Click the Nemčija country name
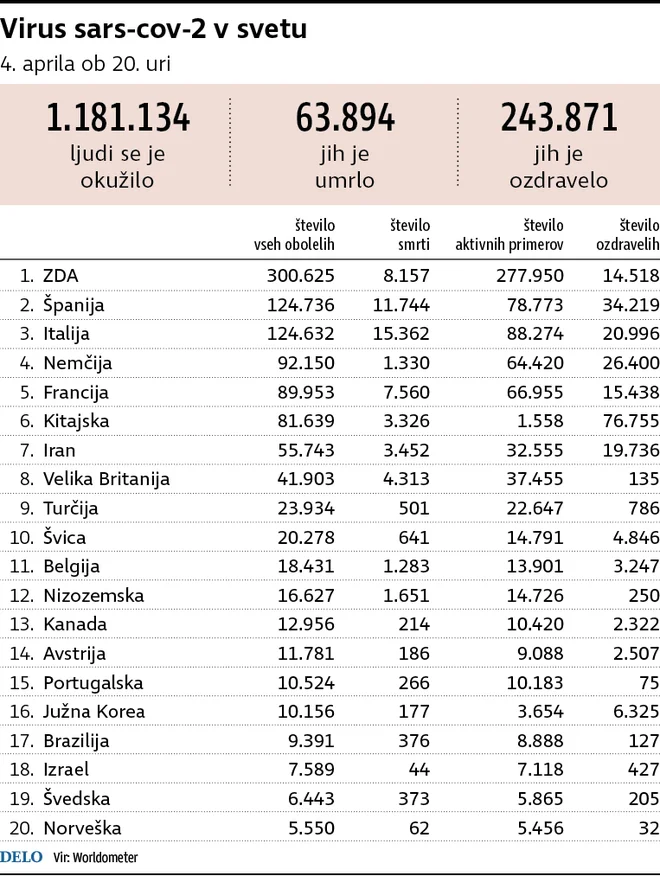This screenshot has width=660, height=876. (78, 363)
